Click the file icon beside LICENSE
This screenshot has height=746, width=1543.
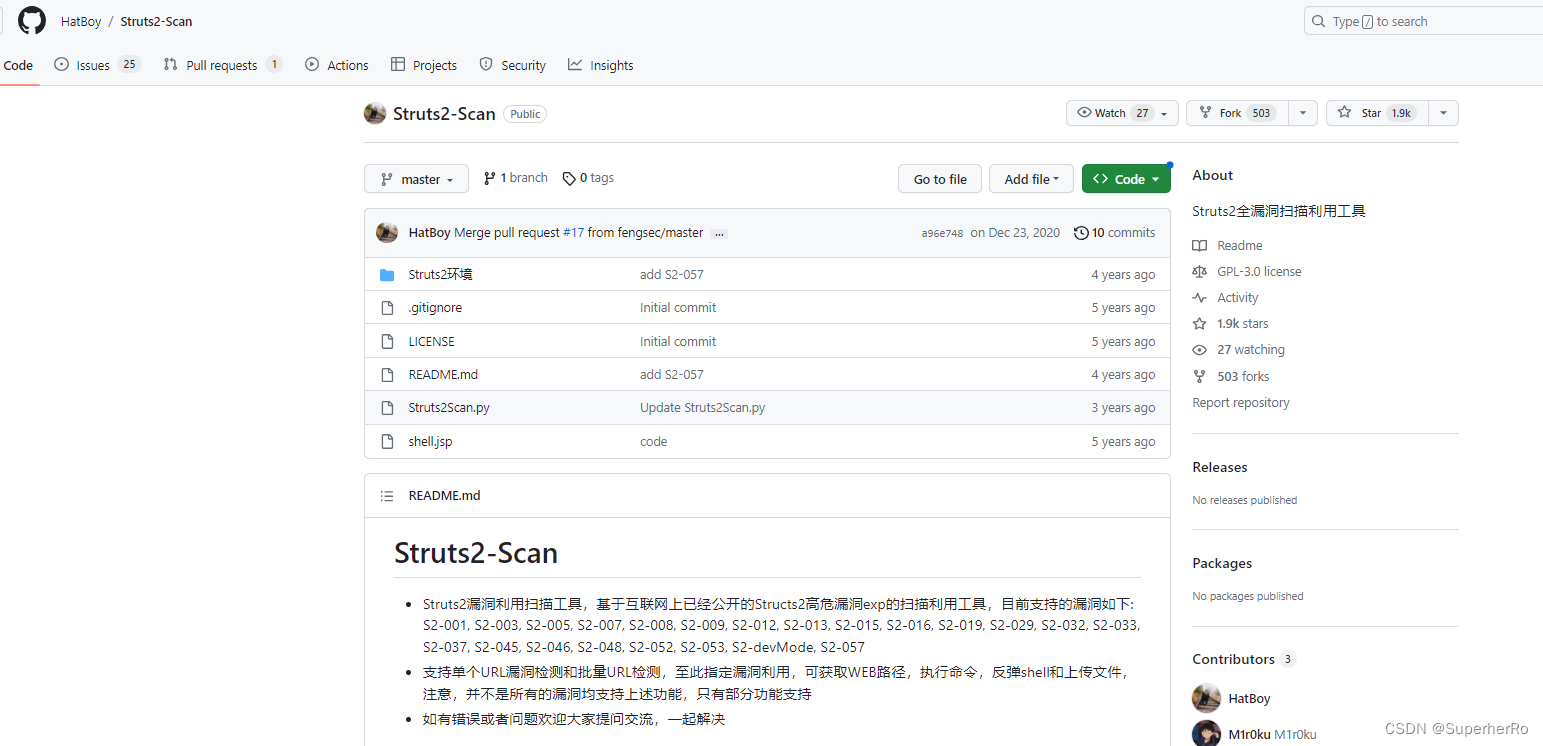click(387, 342)
